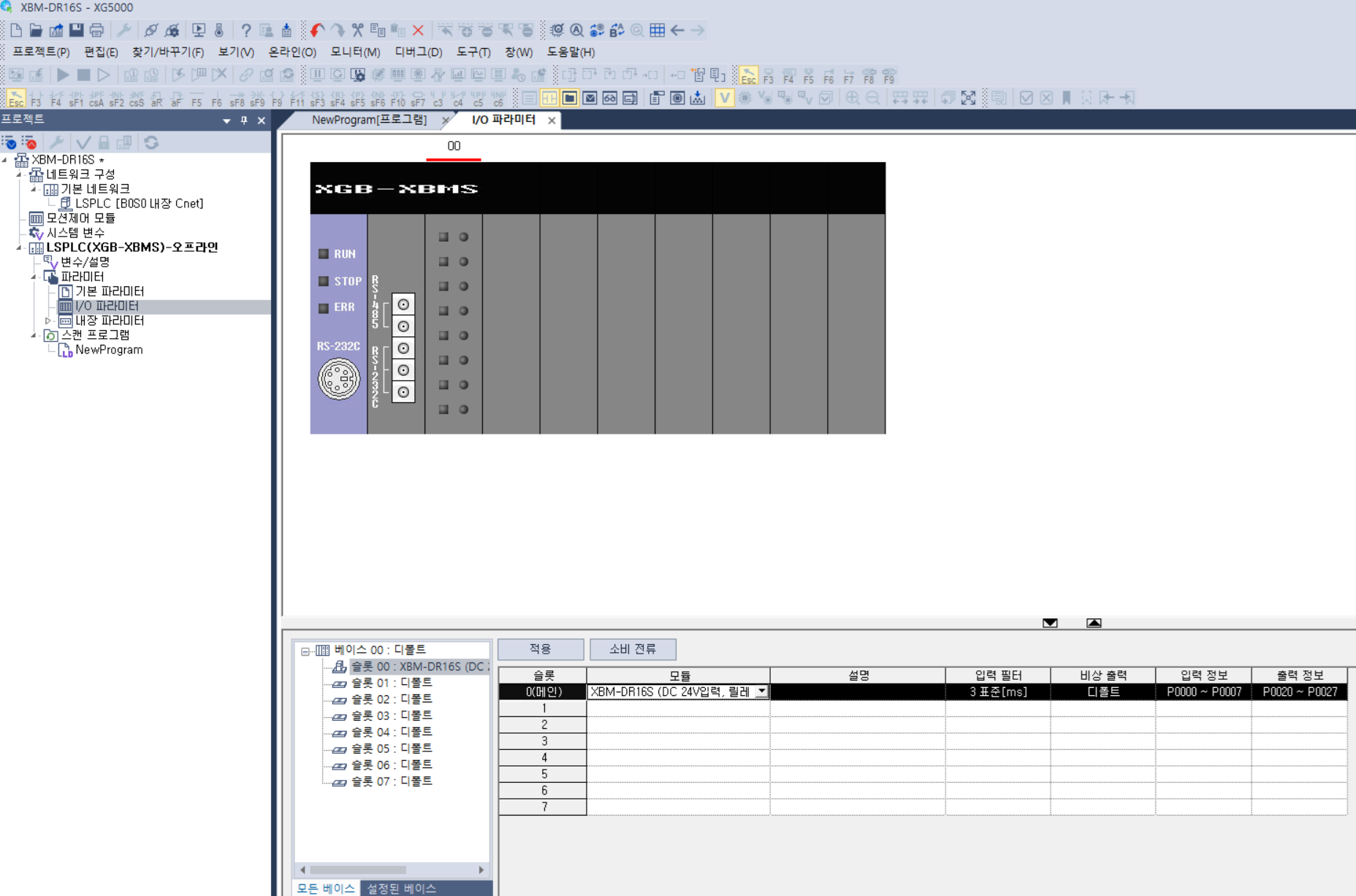Click the module cell for slot 2
This screenshot has width=1356, height=896.
coord(678,724)
